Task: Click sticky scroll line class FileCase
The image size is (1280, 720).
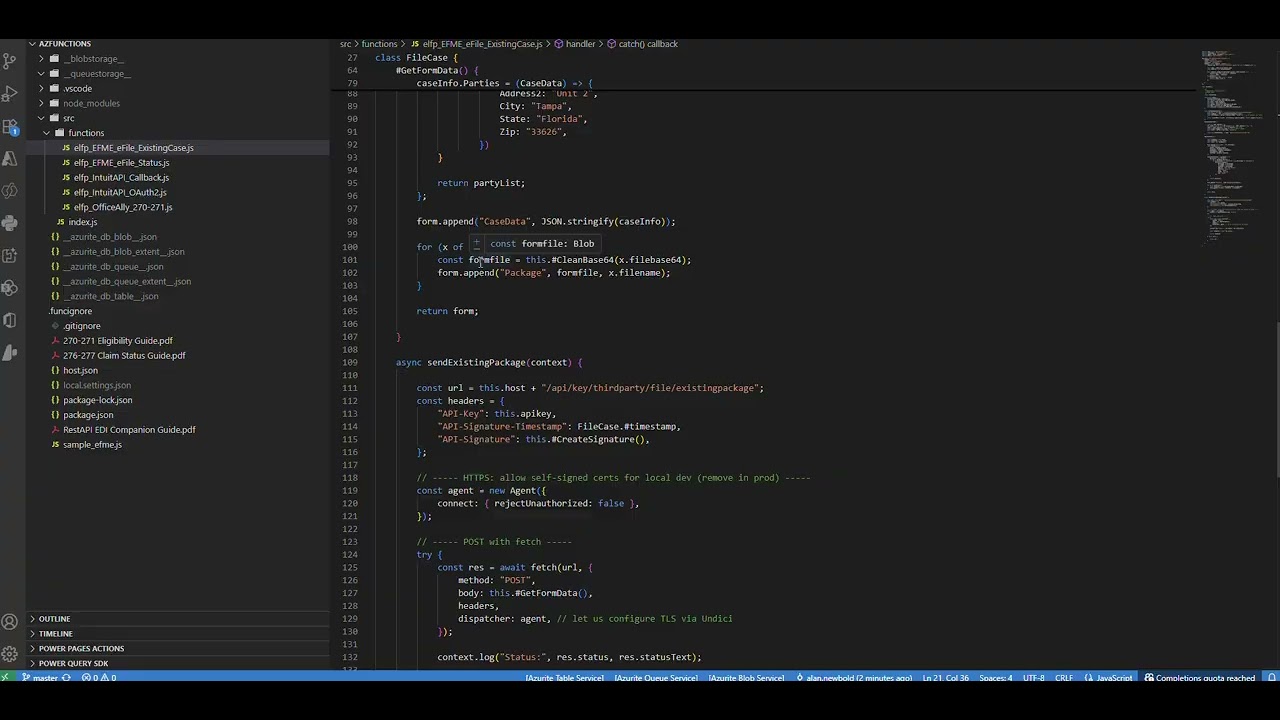Action: (x=416, y=58)
